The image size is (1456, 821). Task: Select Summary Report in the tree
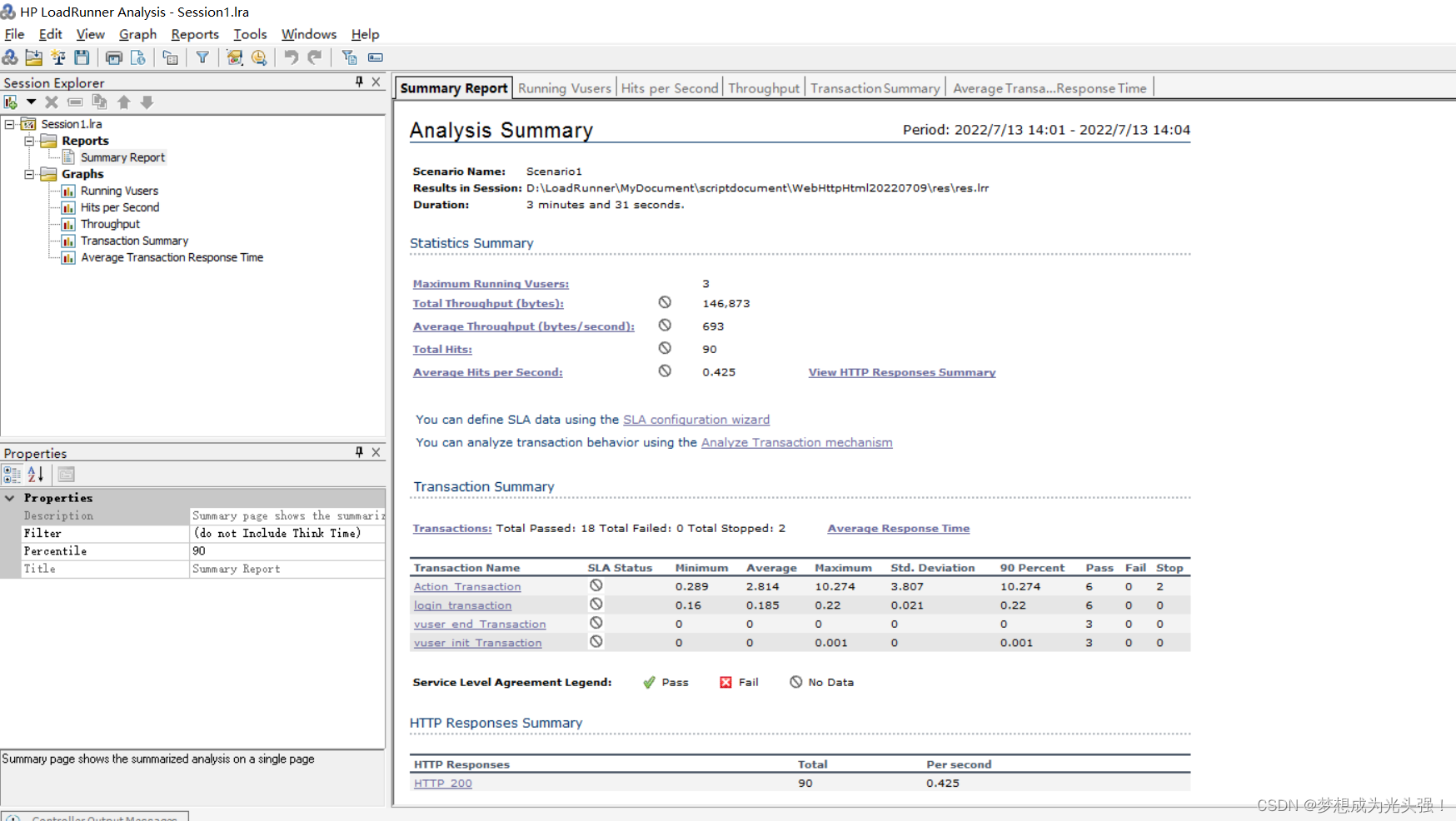(x=122, y=157)
